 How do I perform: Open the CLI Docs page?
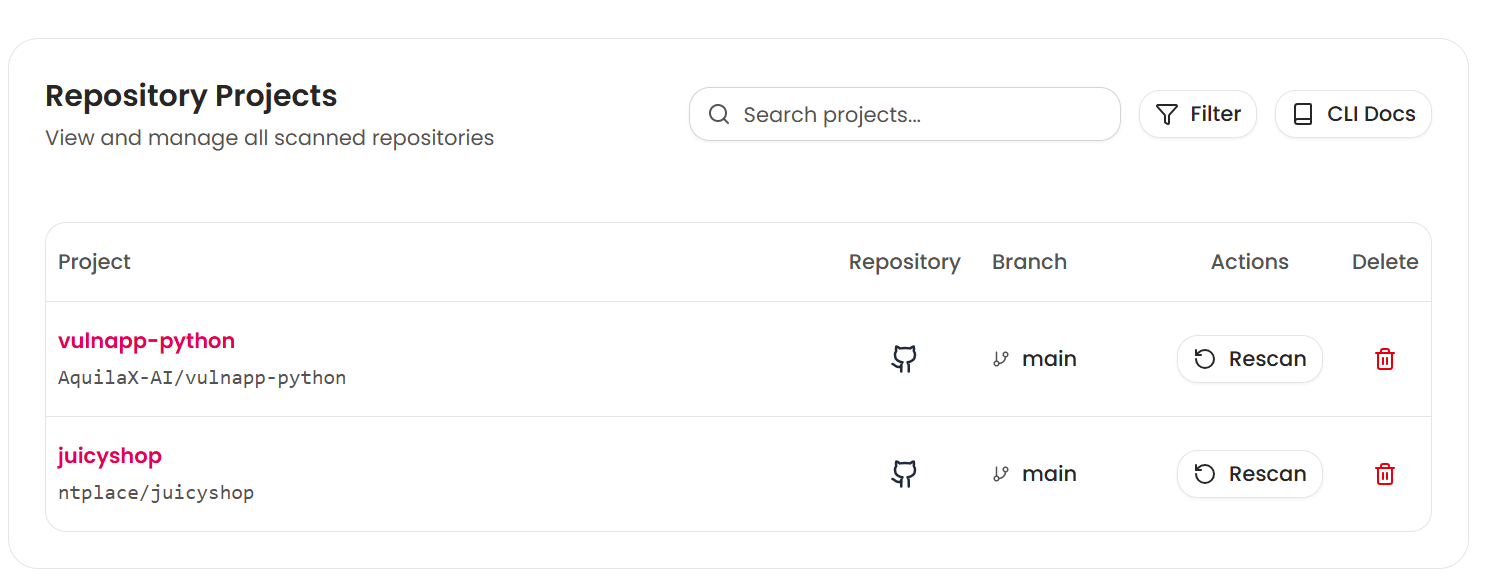1353,114
